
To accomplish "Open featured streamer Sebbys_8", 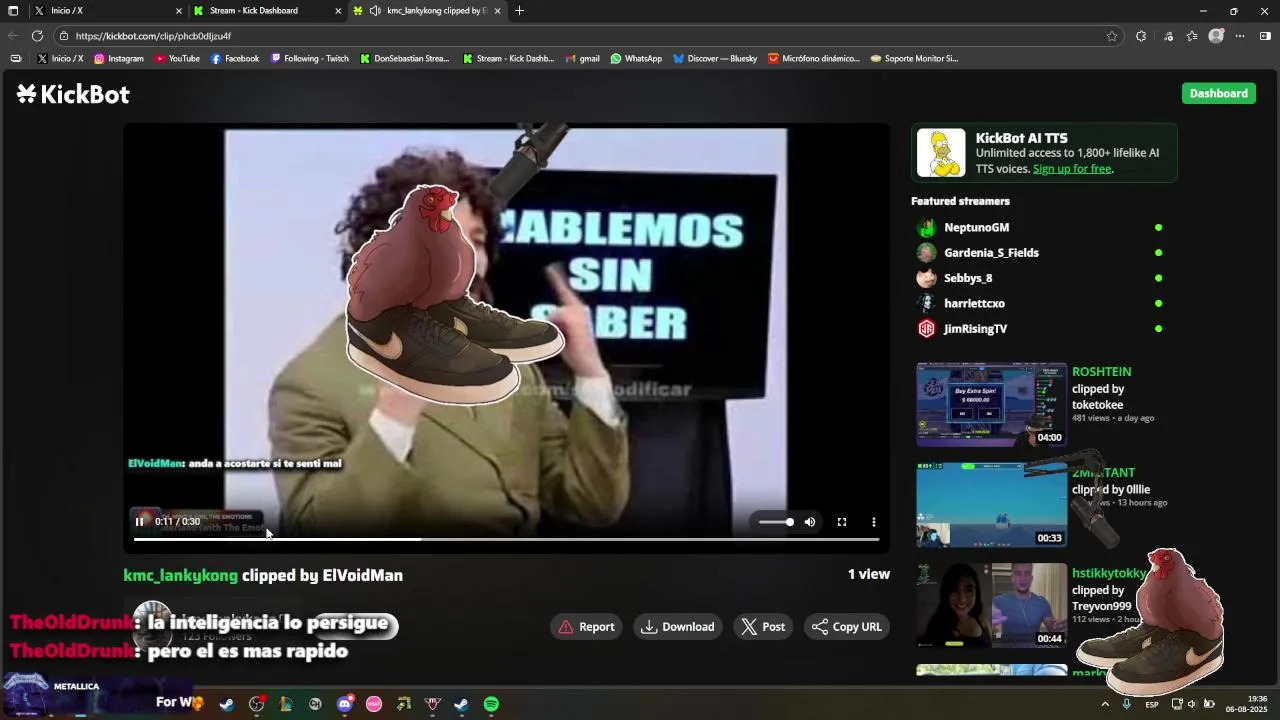I will (x=968, y=278).
